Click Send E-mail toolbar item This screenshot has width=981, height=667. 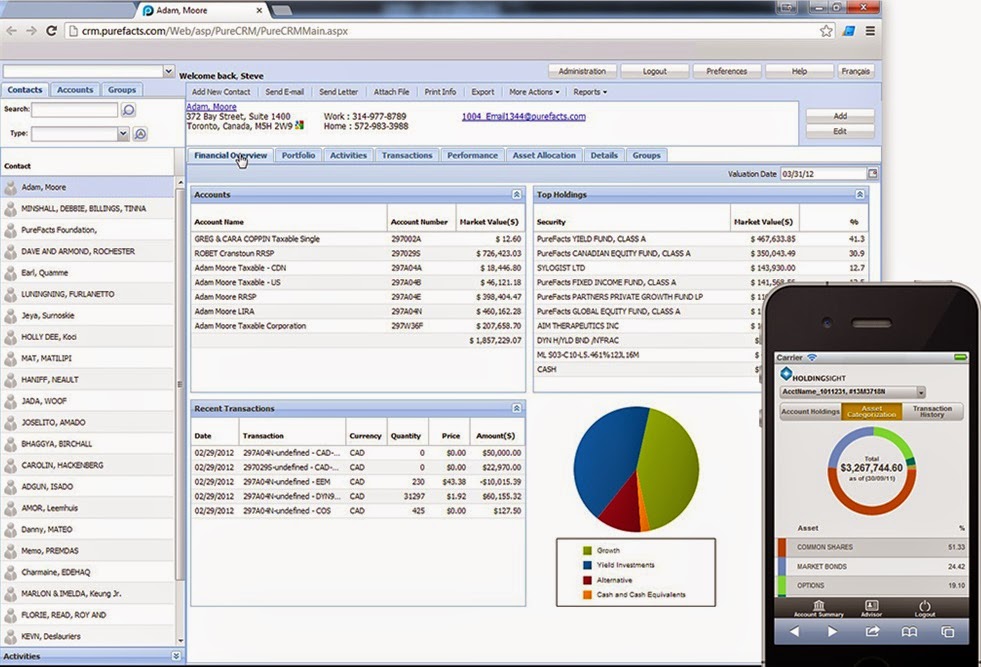coord(285,92)
